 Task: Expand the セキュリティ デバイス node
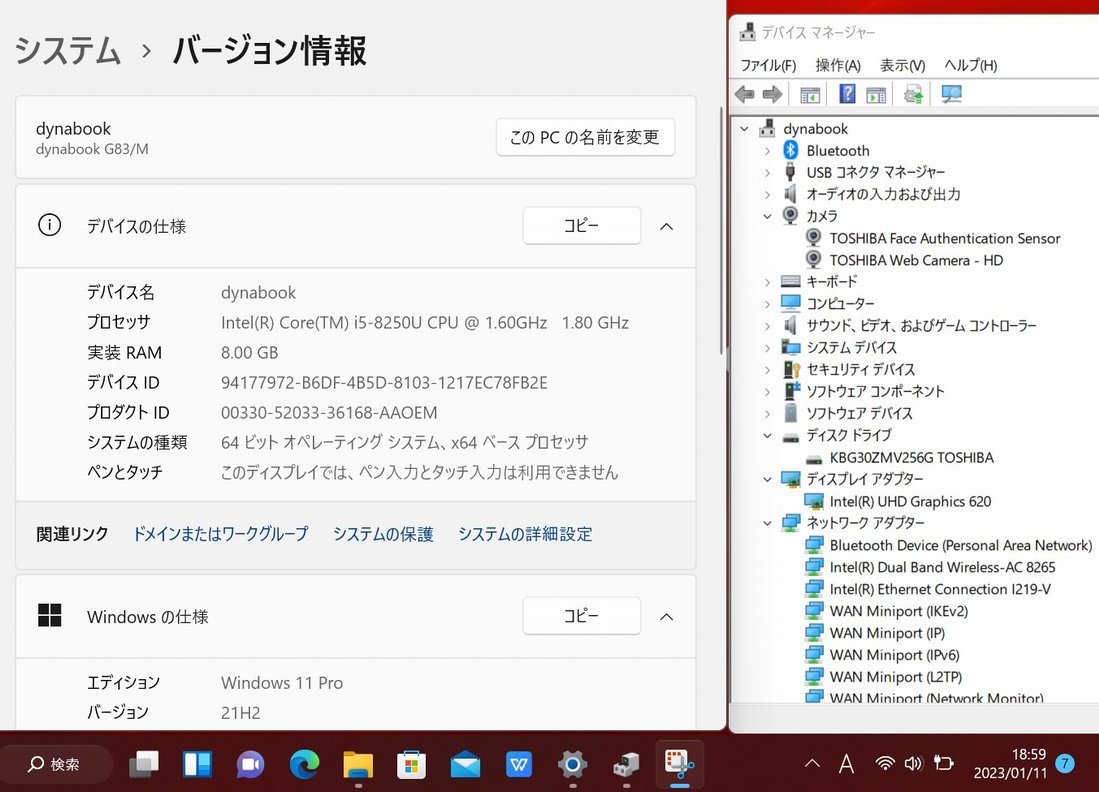click(767, 369)
